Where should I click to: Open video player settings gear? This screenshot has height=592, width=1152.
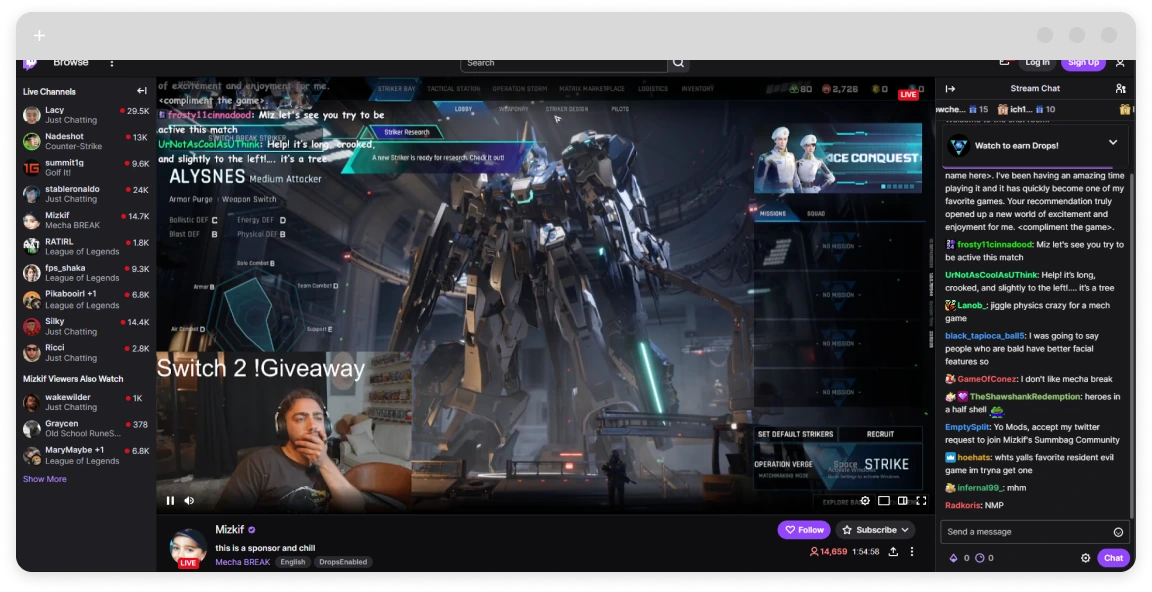[x=865, y=501]
